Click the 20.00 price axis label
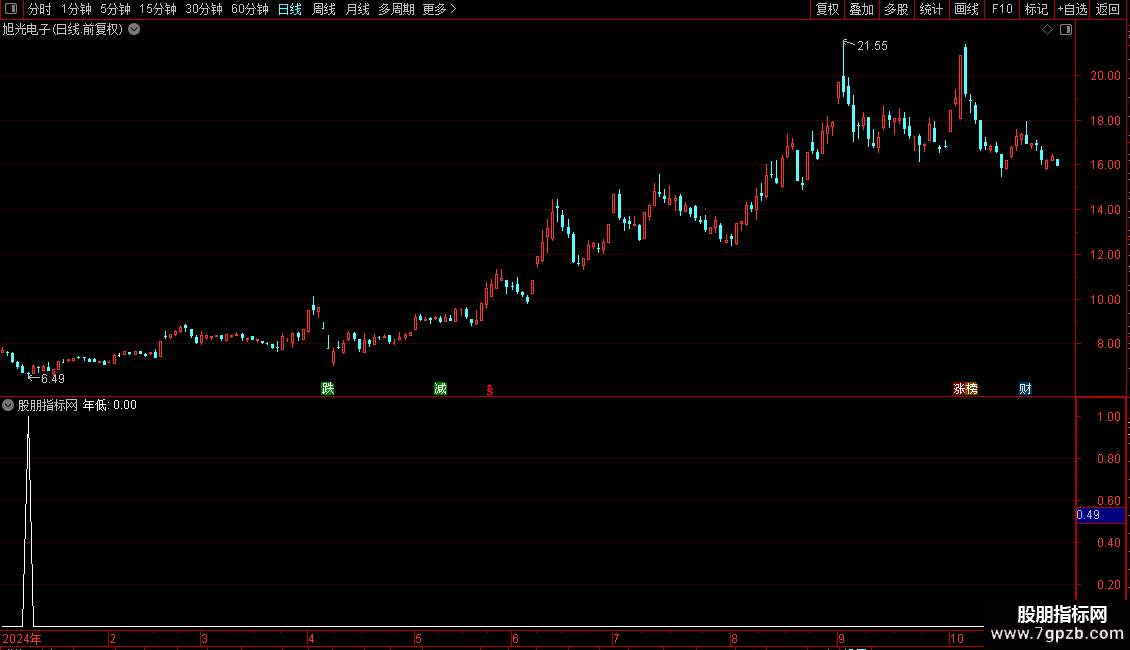 click(1105, 76)
